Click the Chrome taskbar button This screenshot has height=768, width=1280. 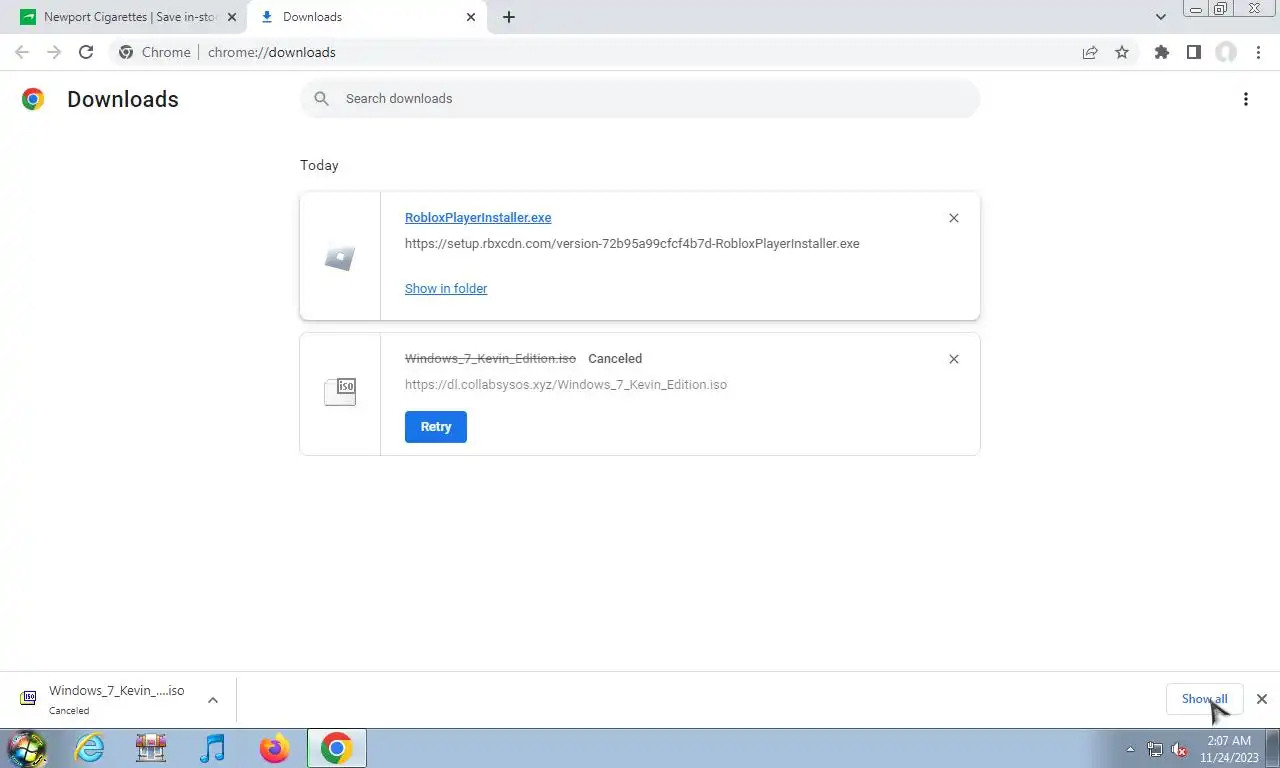(x=337, y=748)
